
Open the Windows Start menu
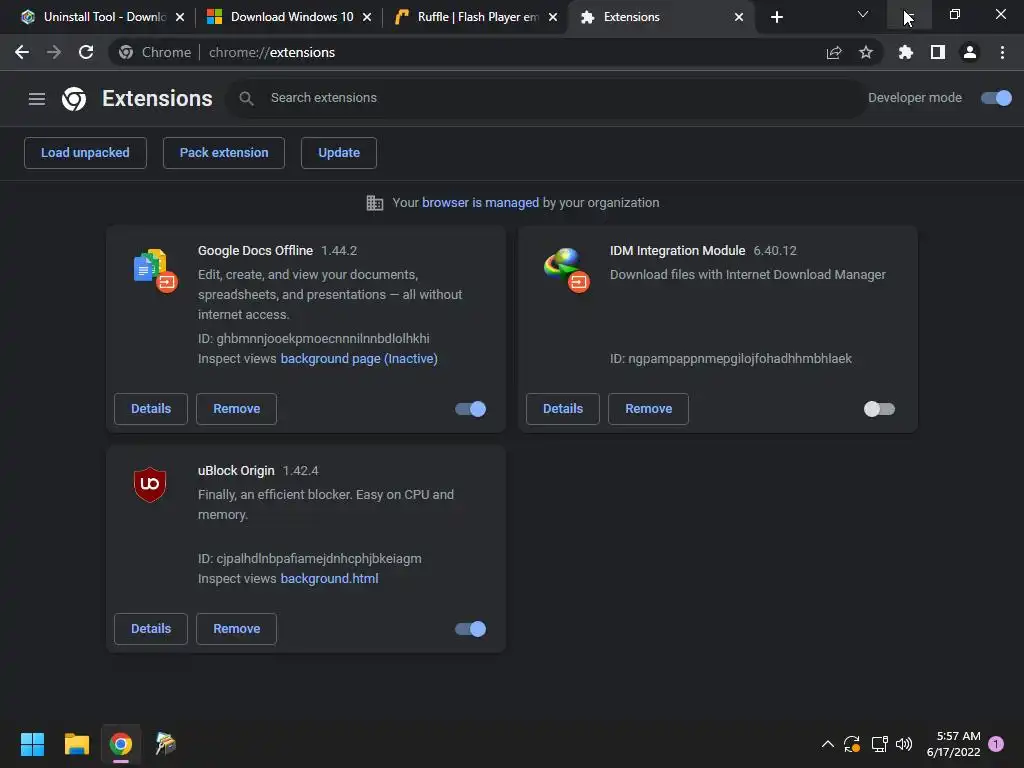(x=32, y=744)
